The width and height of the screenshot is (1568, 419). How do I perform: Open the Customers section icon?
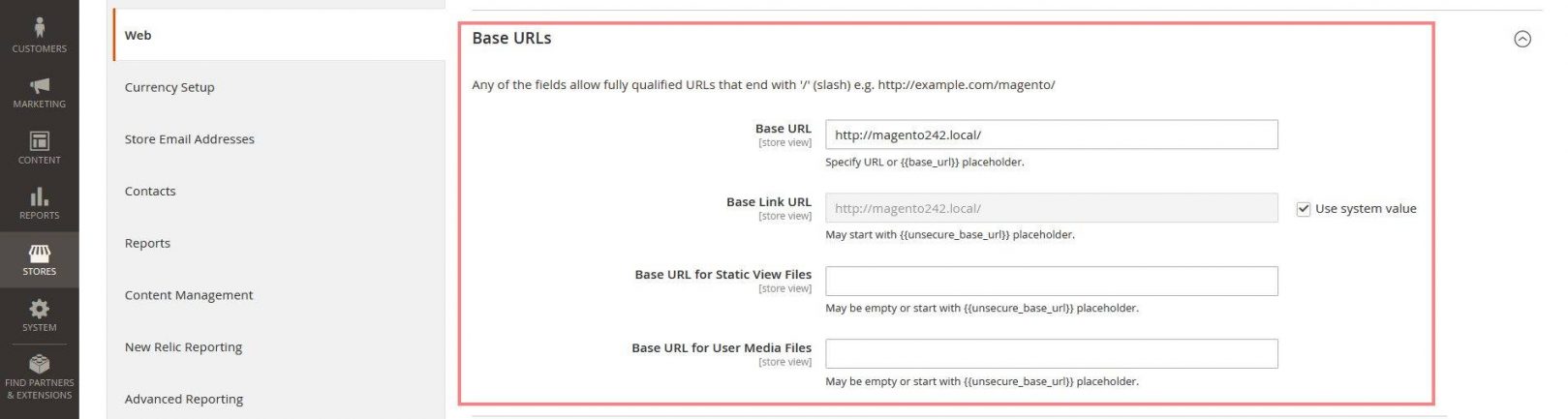39,27
